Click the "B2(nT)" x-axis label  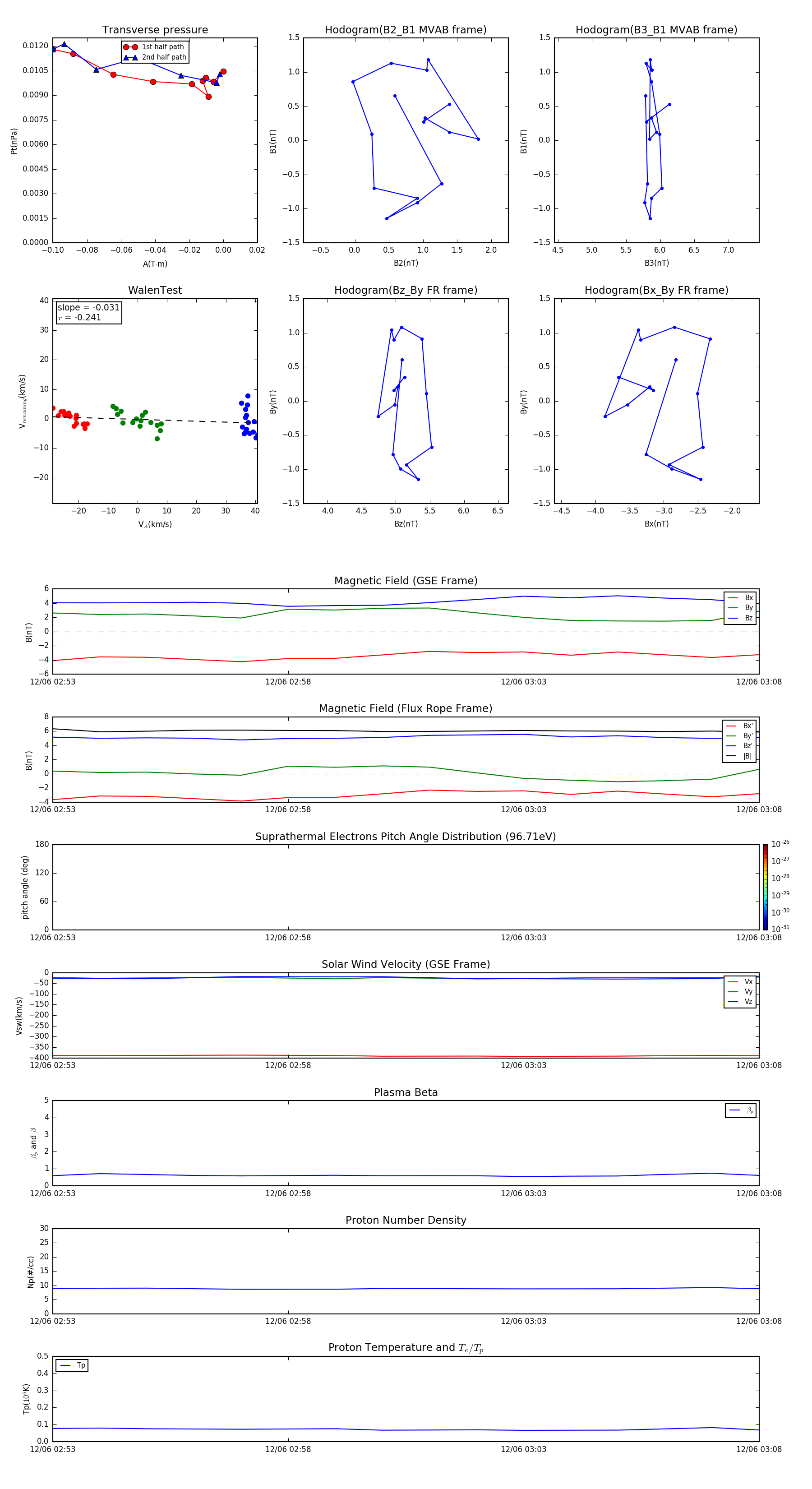pos(406,263)
